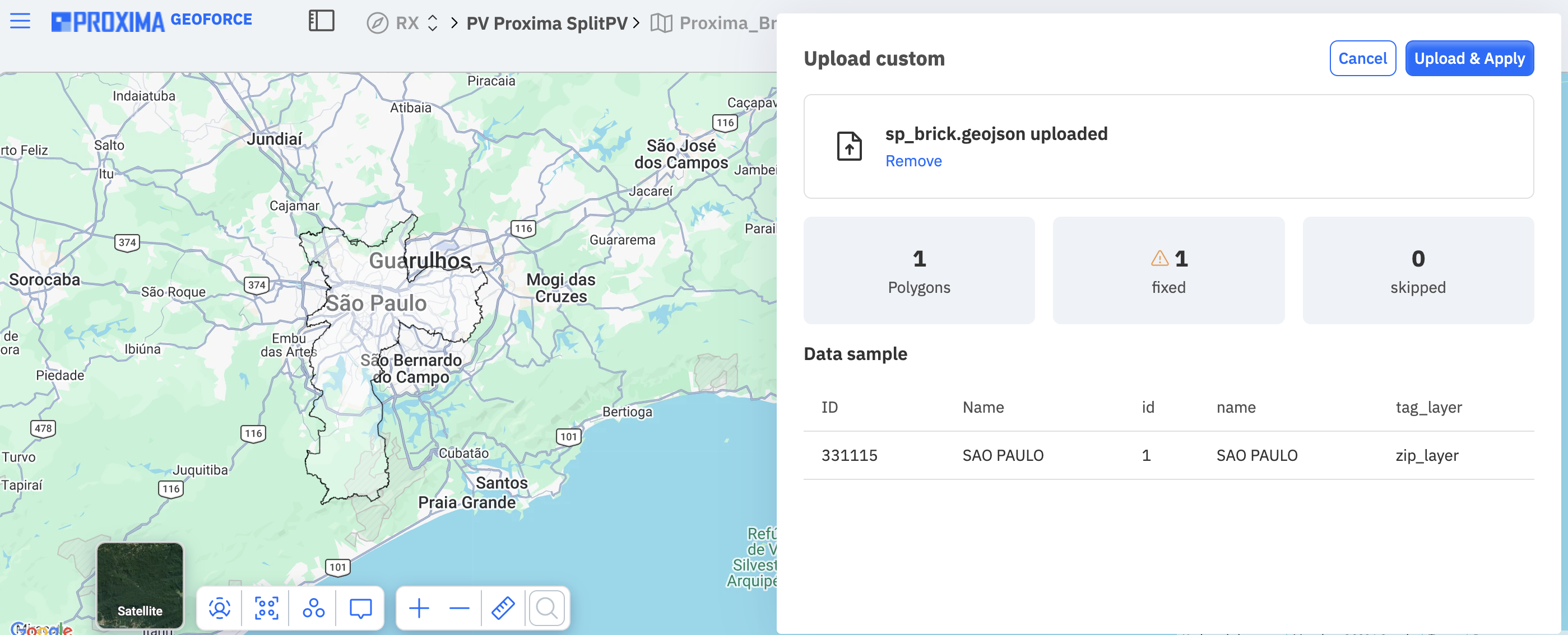Open the map search magnifier

tap(546, 608)
